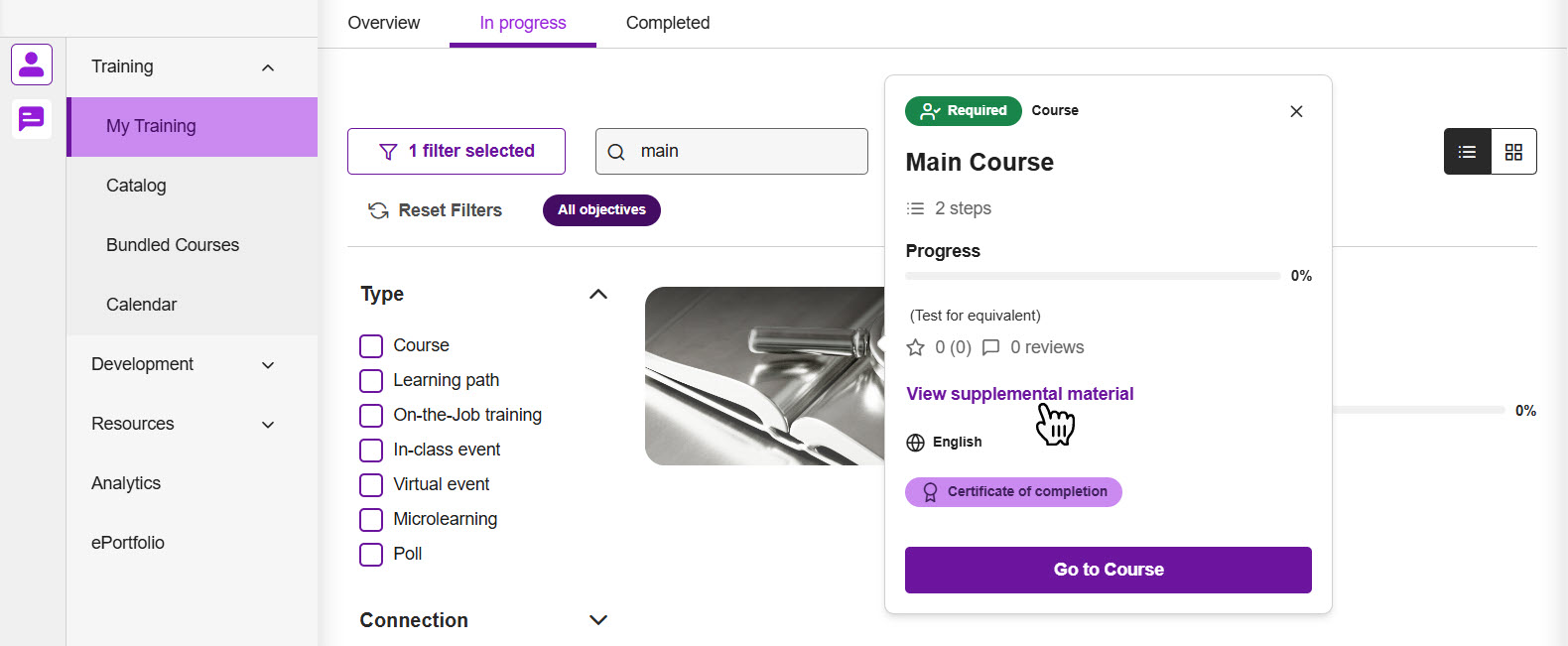Screen dimensions: 1568x646
Task: Click the reviews comment icon
Action: [990, 347]
